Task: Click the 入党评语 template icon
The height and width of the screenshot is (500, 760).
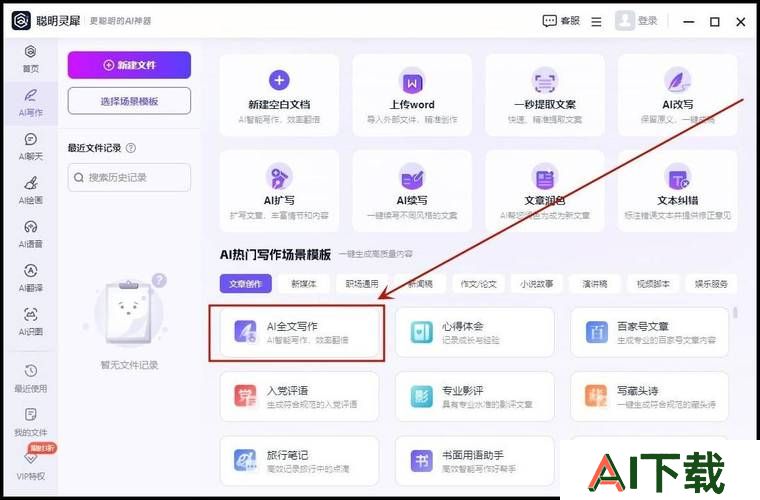Action: point(246,396)
